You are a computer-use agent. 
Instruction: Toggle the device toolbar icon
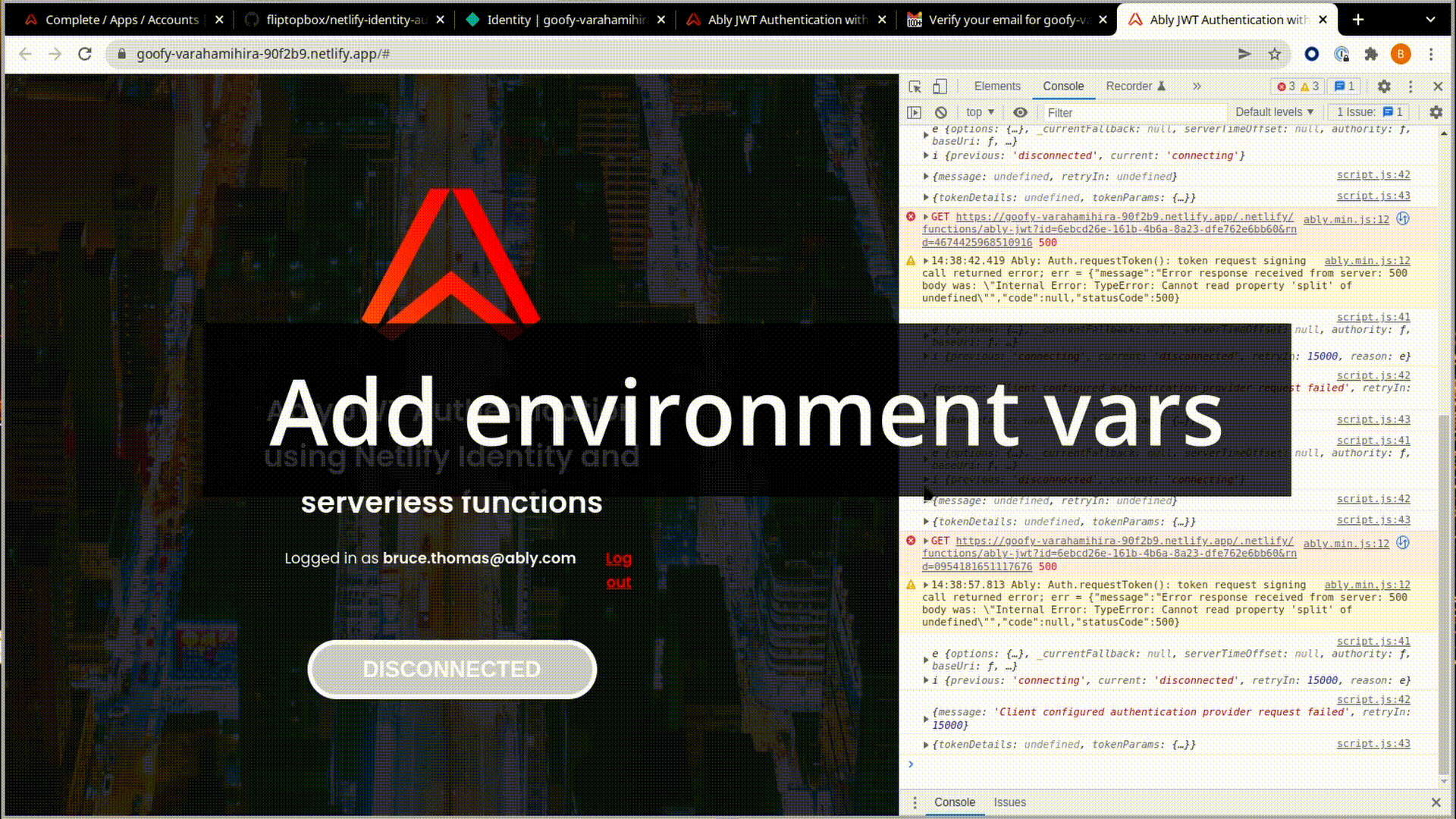pos(940,86)
